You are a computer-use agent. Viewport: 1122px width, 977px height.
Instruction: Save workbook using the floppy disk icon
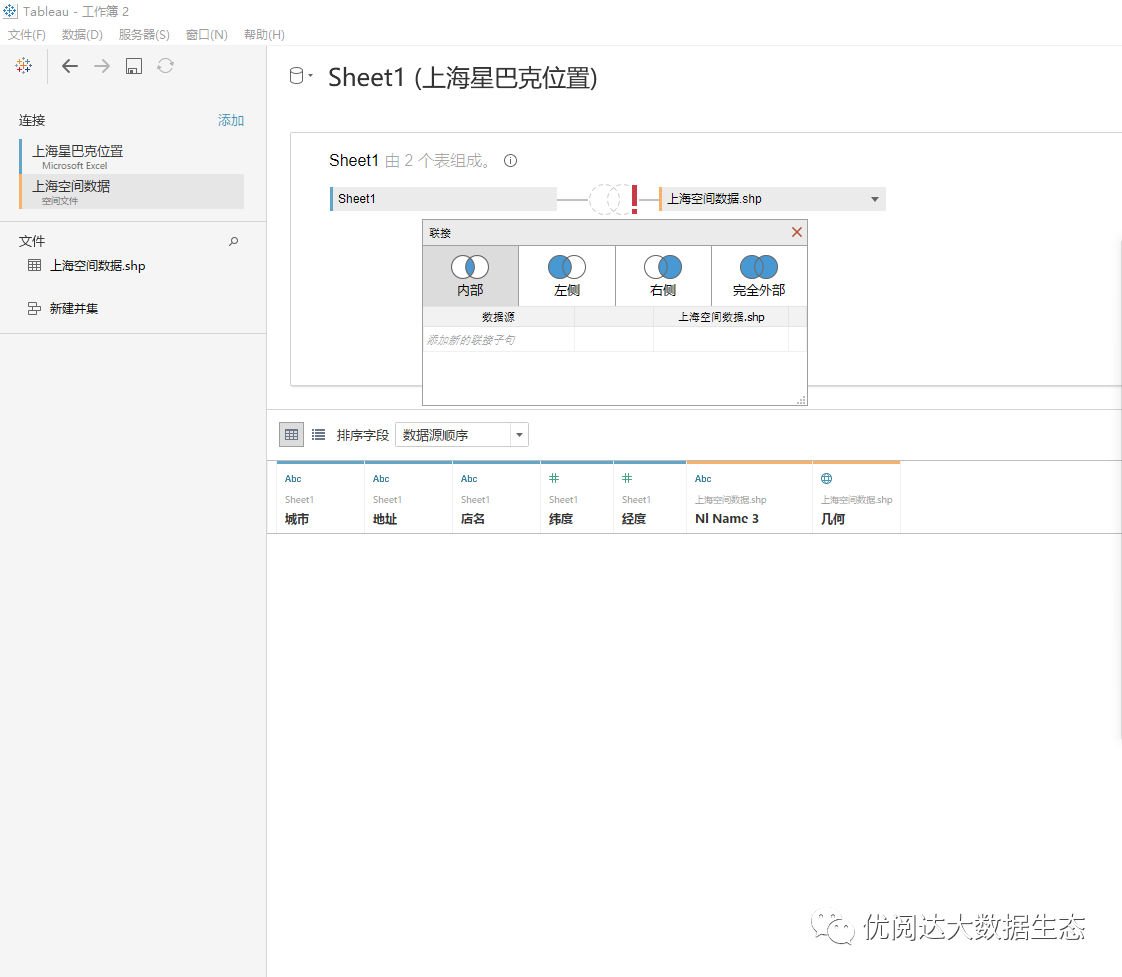coord(134,66)
